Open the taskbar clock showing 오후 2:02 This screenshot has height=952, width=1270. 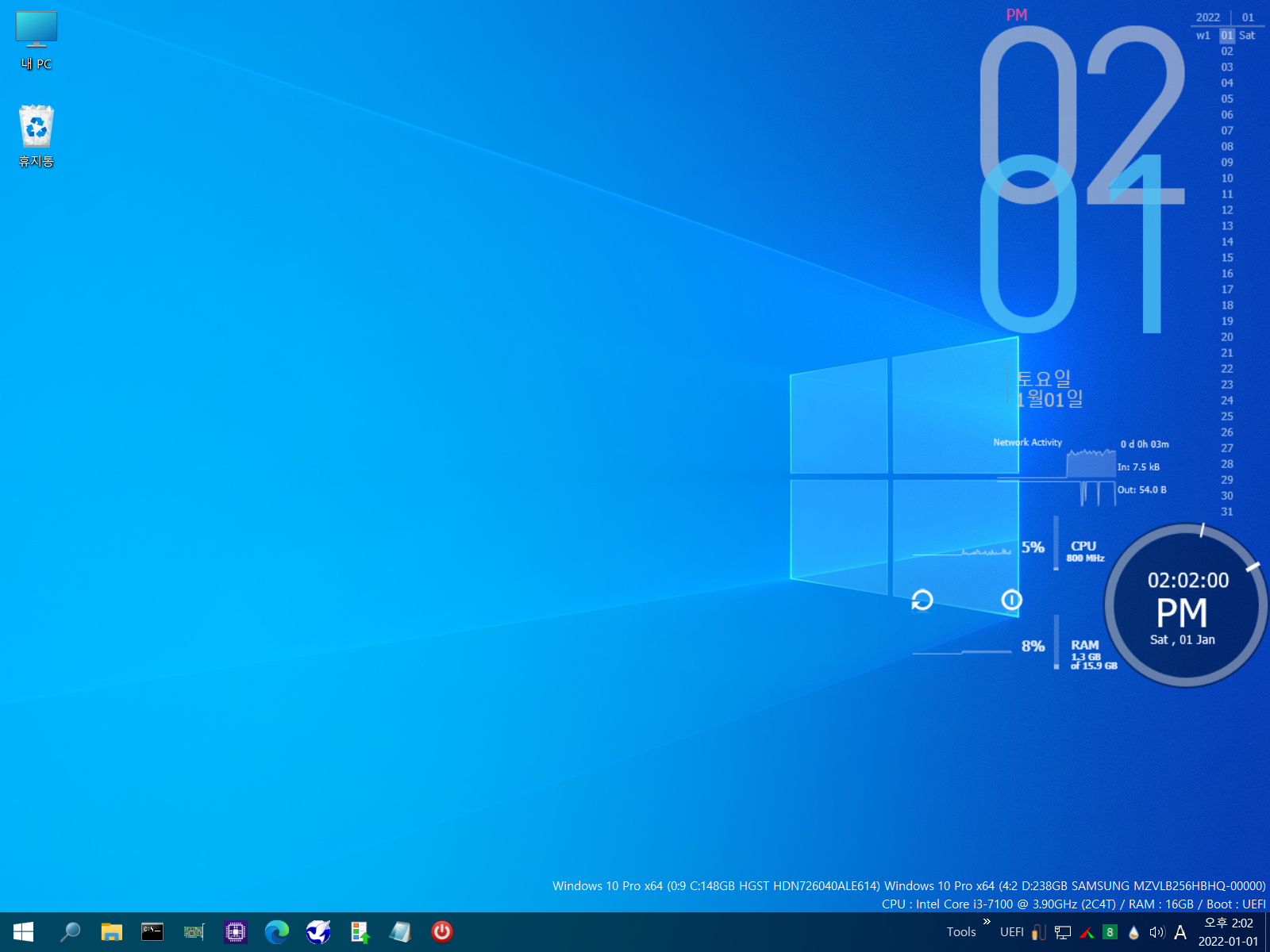pyautogui.click(x=1228, y=932)
